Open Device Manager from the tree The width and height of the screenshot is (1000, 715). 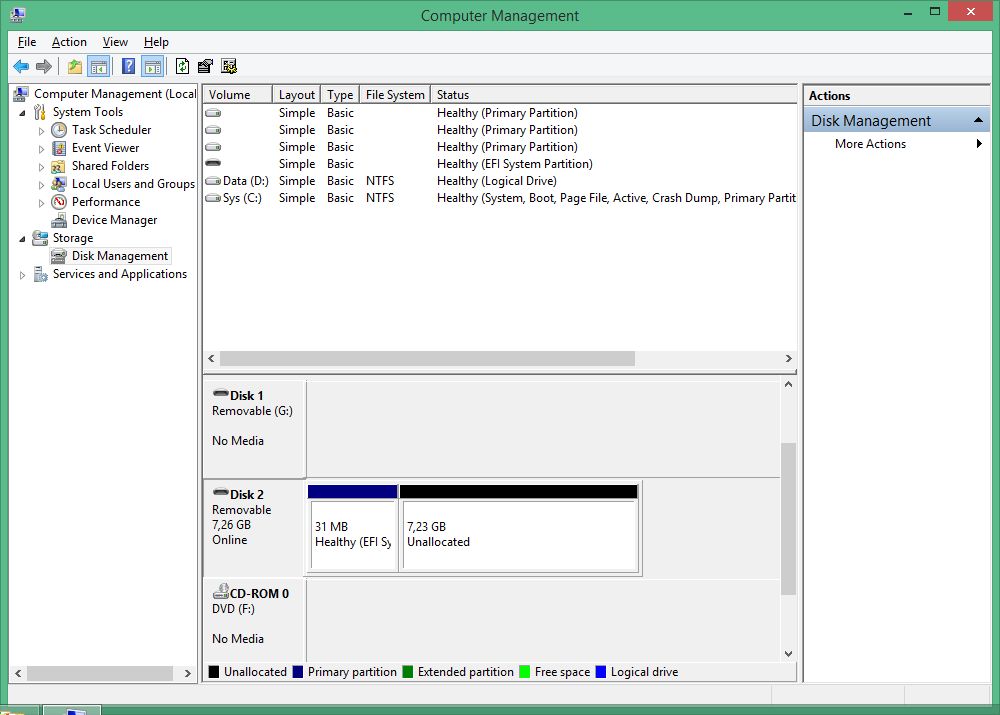pos(114,220)
